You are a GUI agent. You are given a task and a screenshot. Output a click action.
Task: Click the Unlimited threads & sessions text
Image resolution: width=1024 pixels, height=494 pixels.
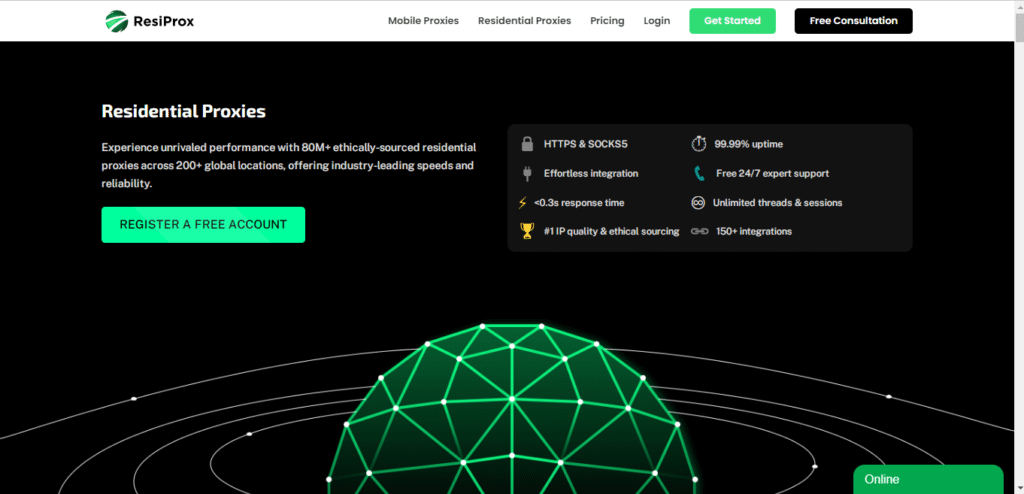point(777,203)
